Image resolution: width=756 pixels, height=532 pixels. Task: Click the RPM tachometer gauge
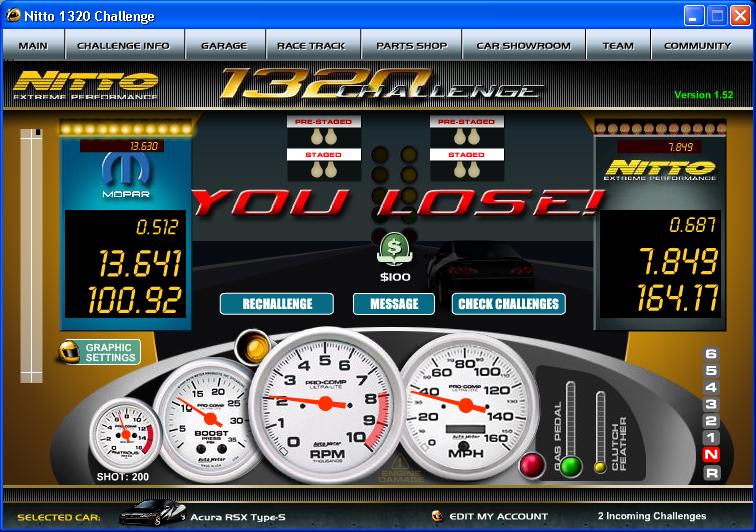click(x=326, y=404)
